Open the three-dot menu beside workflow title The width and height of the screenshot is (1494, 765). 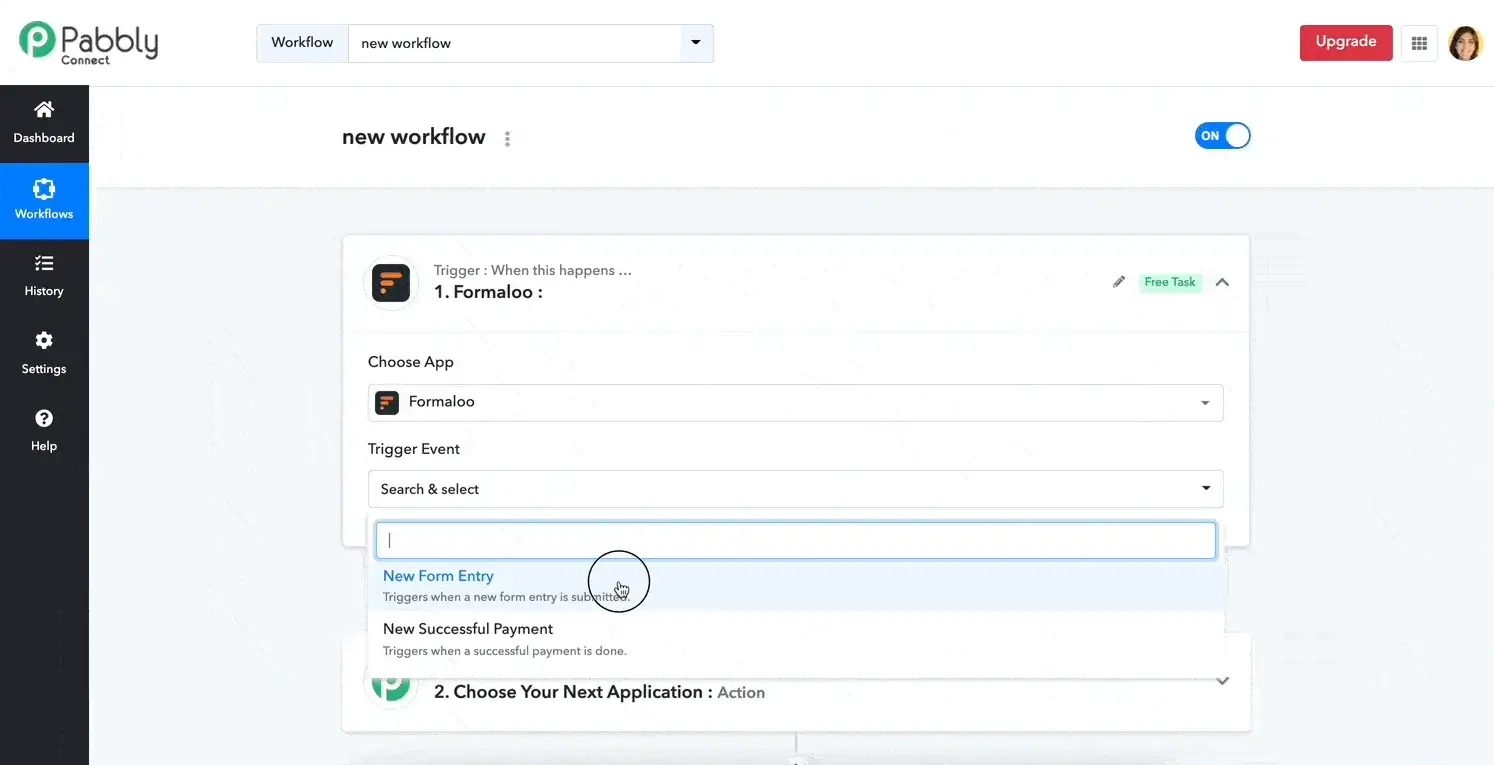[507, 139]
